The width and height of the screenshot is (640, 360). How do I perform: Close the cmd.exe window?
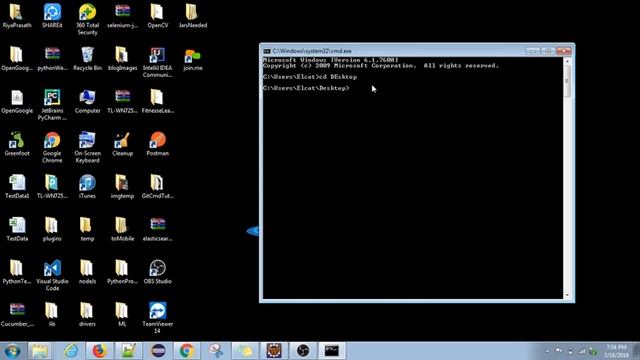point(564,51)
